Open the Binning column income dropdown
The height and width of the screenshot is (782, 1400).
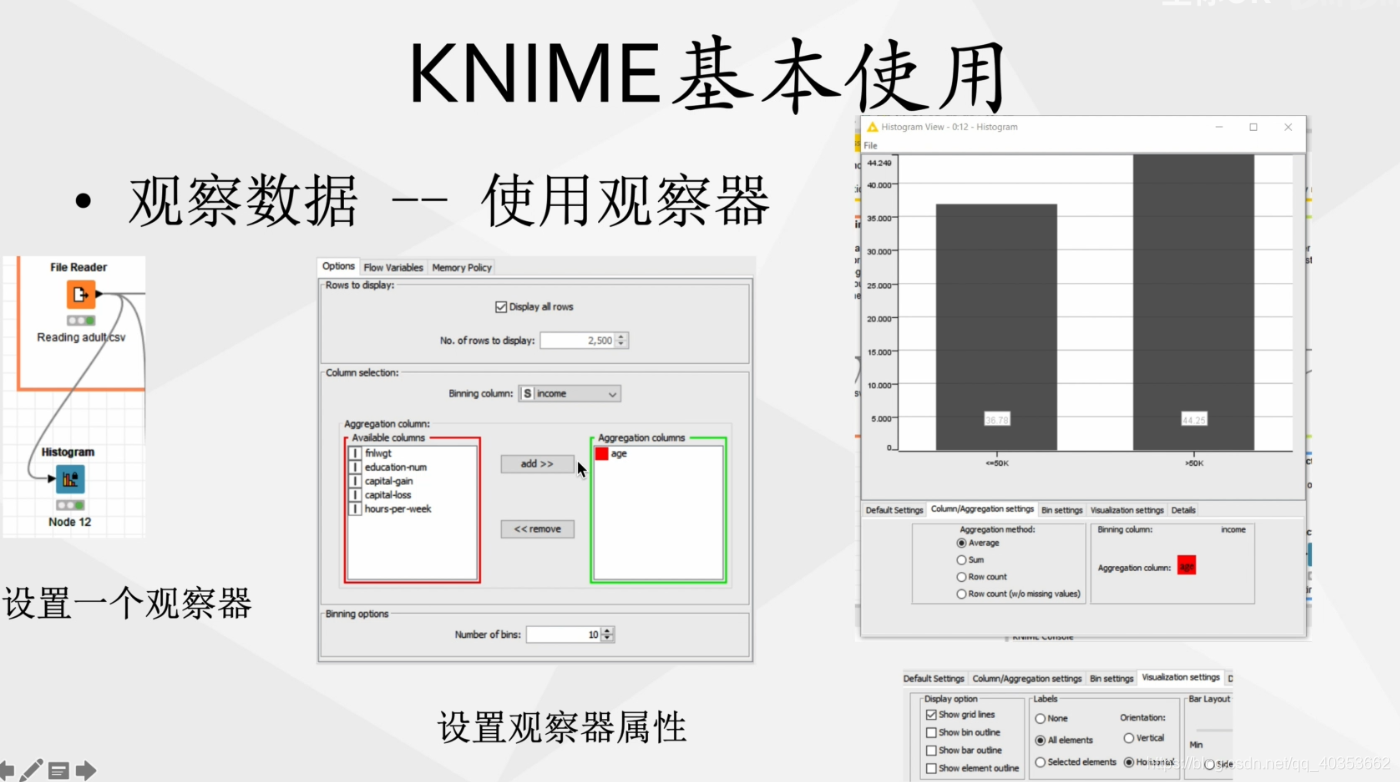pos(570,394)
